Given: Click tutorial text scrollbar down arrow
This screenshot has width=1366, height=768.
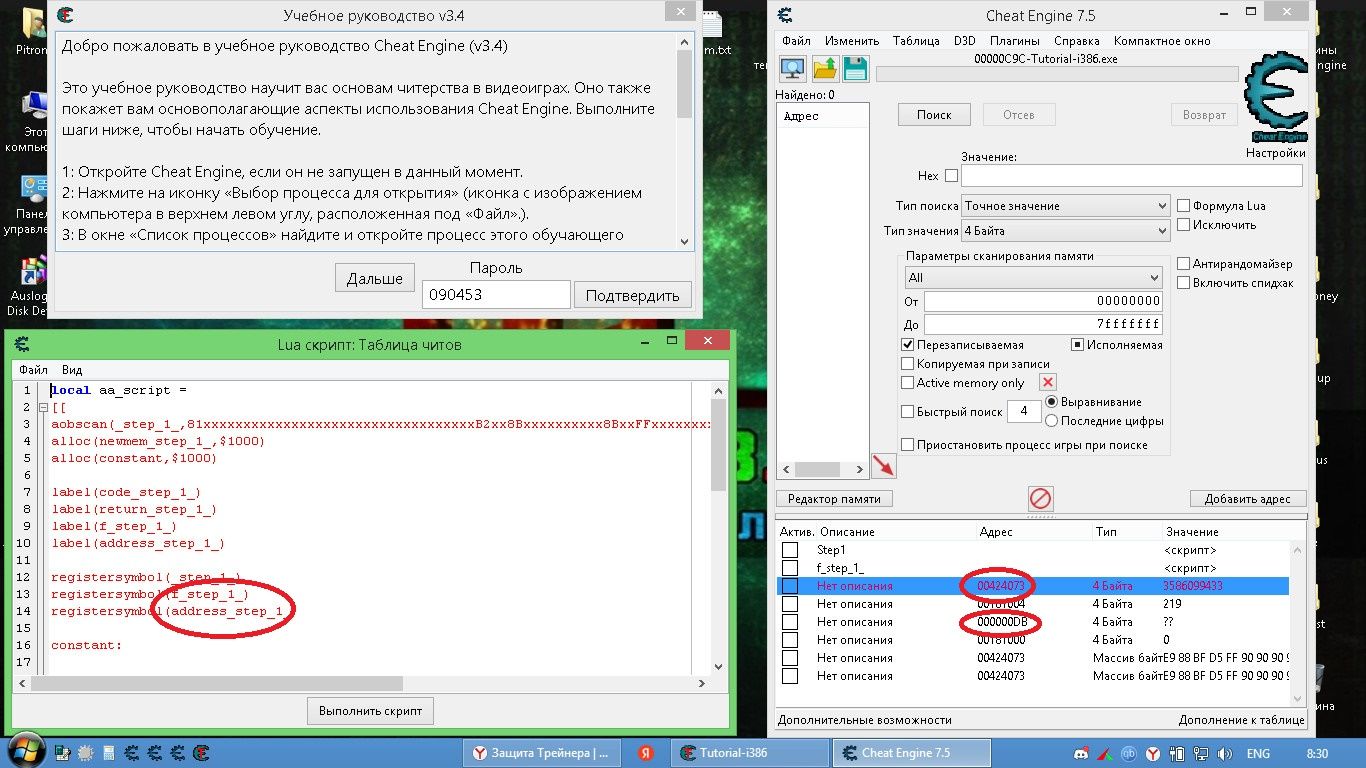Looking at the screenshot, I should [685, 241].
